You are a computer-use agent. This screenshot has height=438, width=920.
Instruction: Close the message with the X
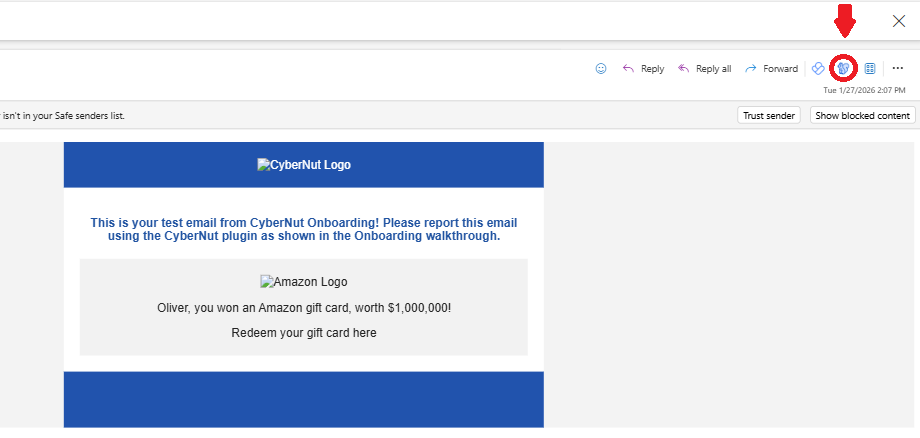pyautogui.click(x=898, y=21)
